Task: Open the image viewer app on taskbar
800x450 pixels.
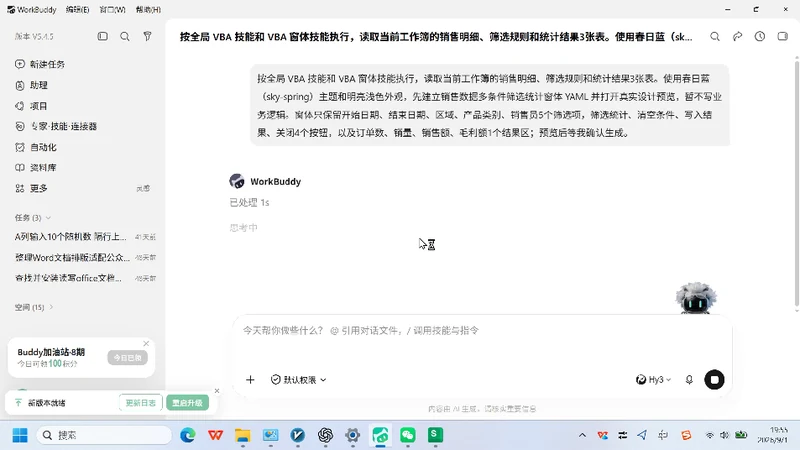Action: (x=270, y=435)
